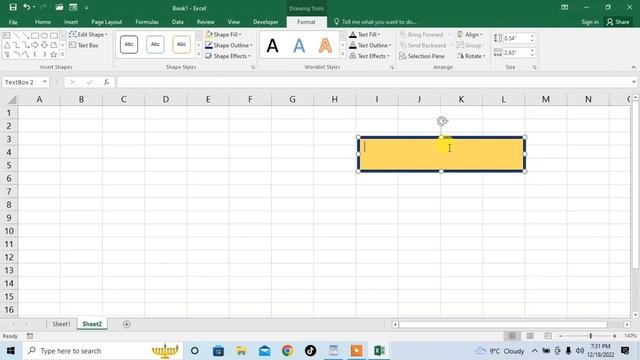Viewport: 640px width, 360px height.
Task: Expand the shapes gallery More arrow
Action: point(62,54)
